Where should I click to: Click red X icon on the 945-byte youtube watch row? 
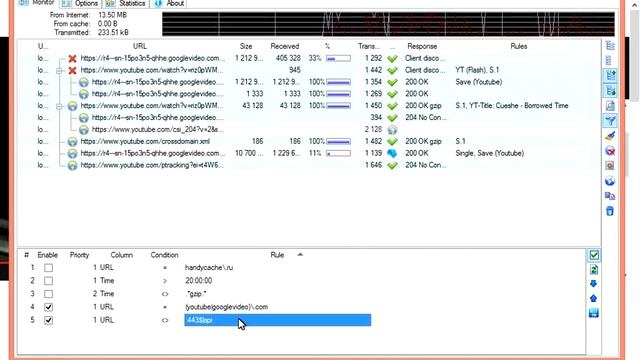pos(72,70)
